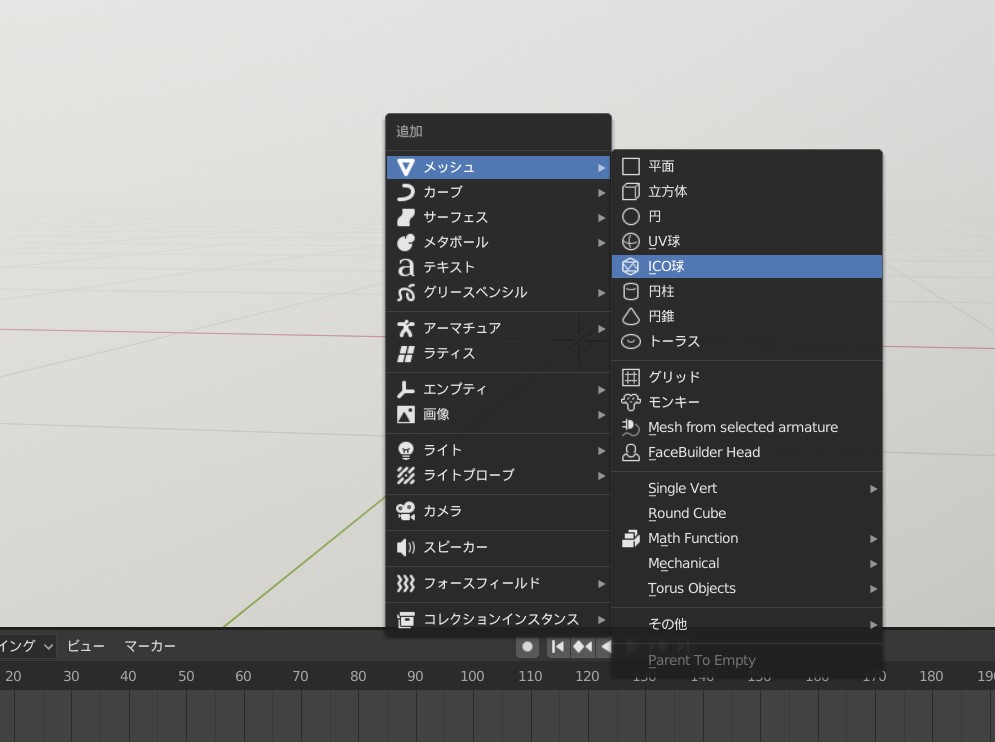Image resolution: width=995 pixels, height=742 pixels.
Task: Open the ビュー (View) timeline menu
Action: coord(86,646)
